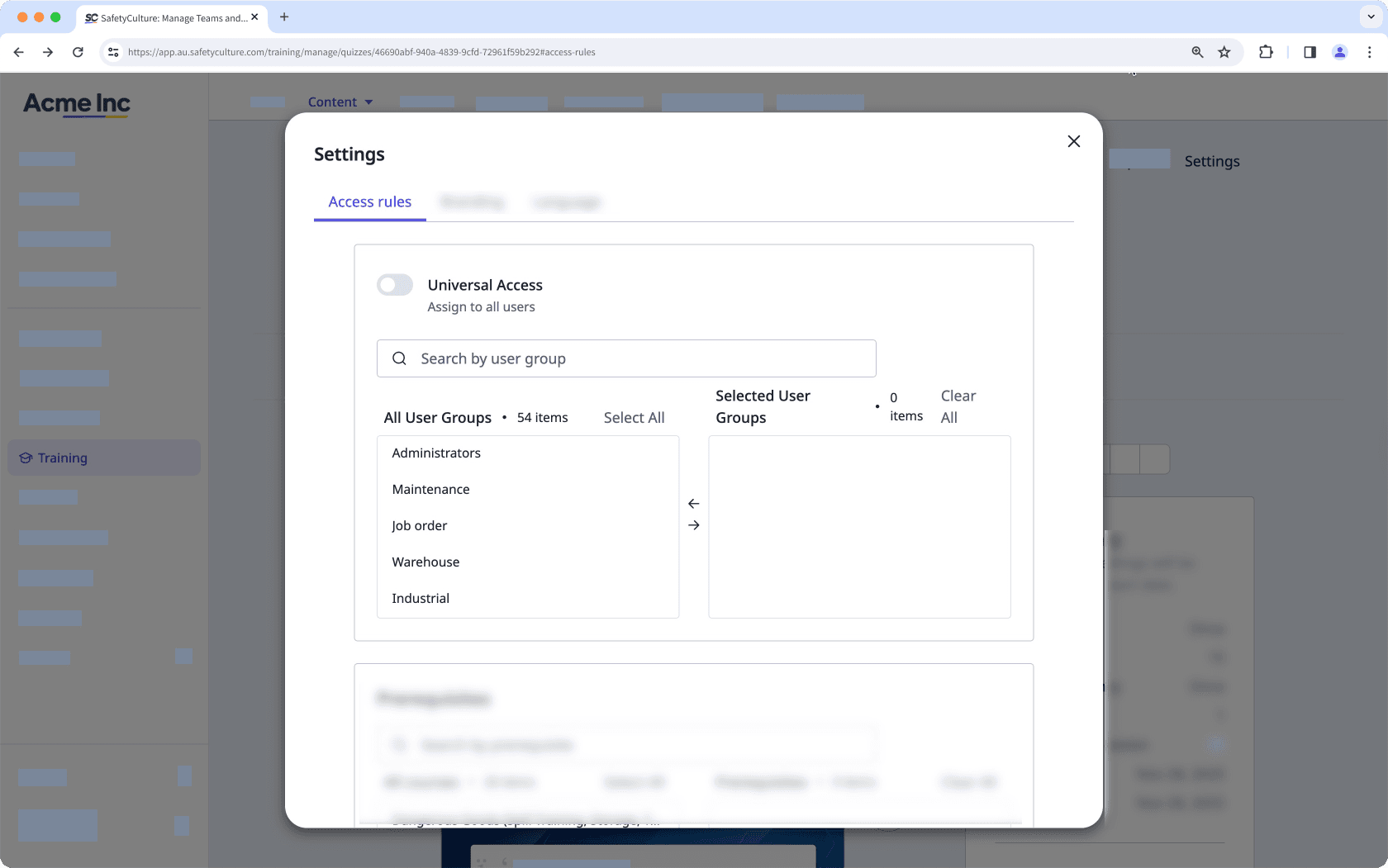Click Select All for user groups
The width and height of the screenshot is (1388, 868).
pyautogui.click(x=634, y=417)
